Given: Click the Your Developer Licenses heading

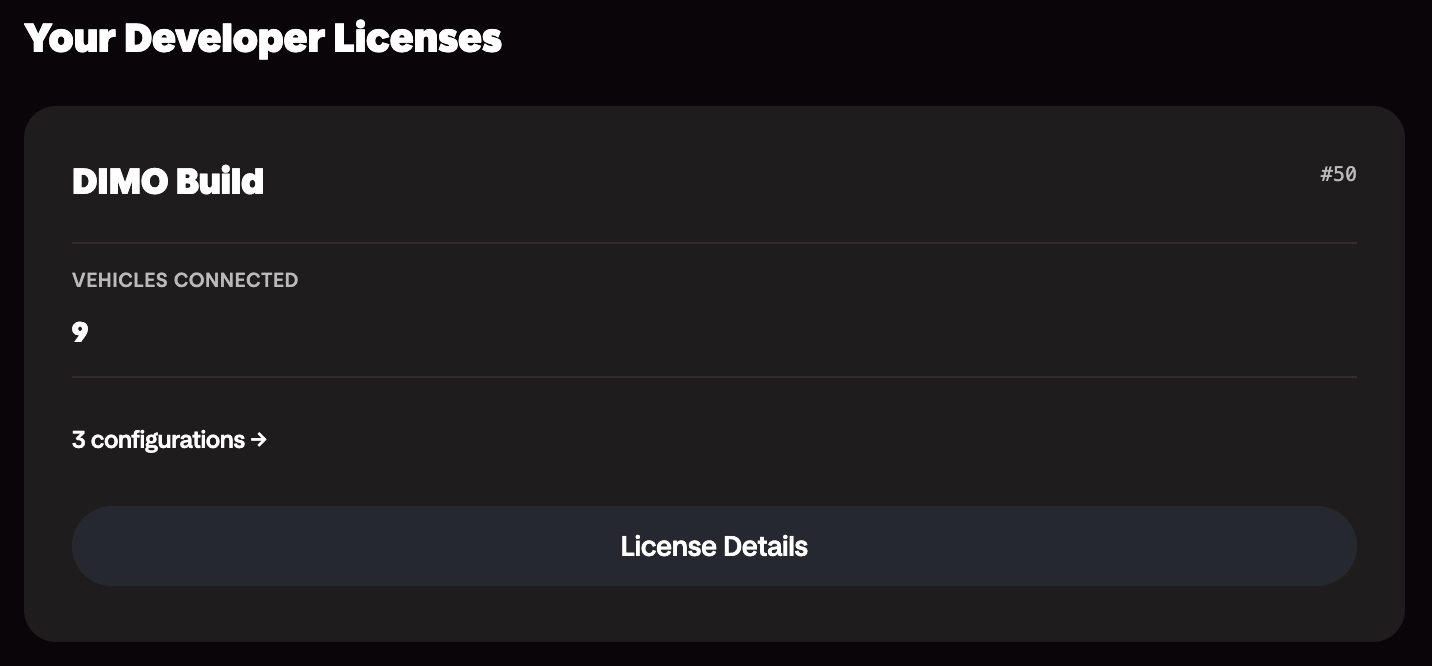Looking at the screenshot, I should 263,38.
